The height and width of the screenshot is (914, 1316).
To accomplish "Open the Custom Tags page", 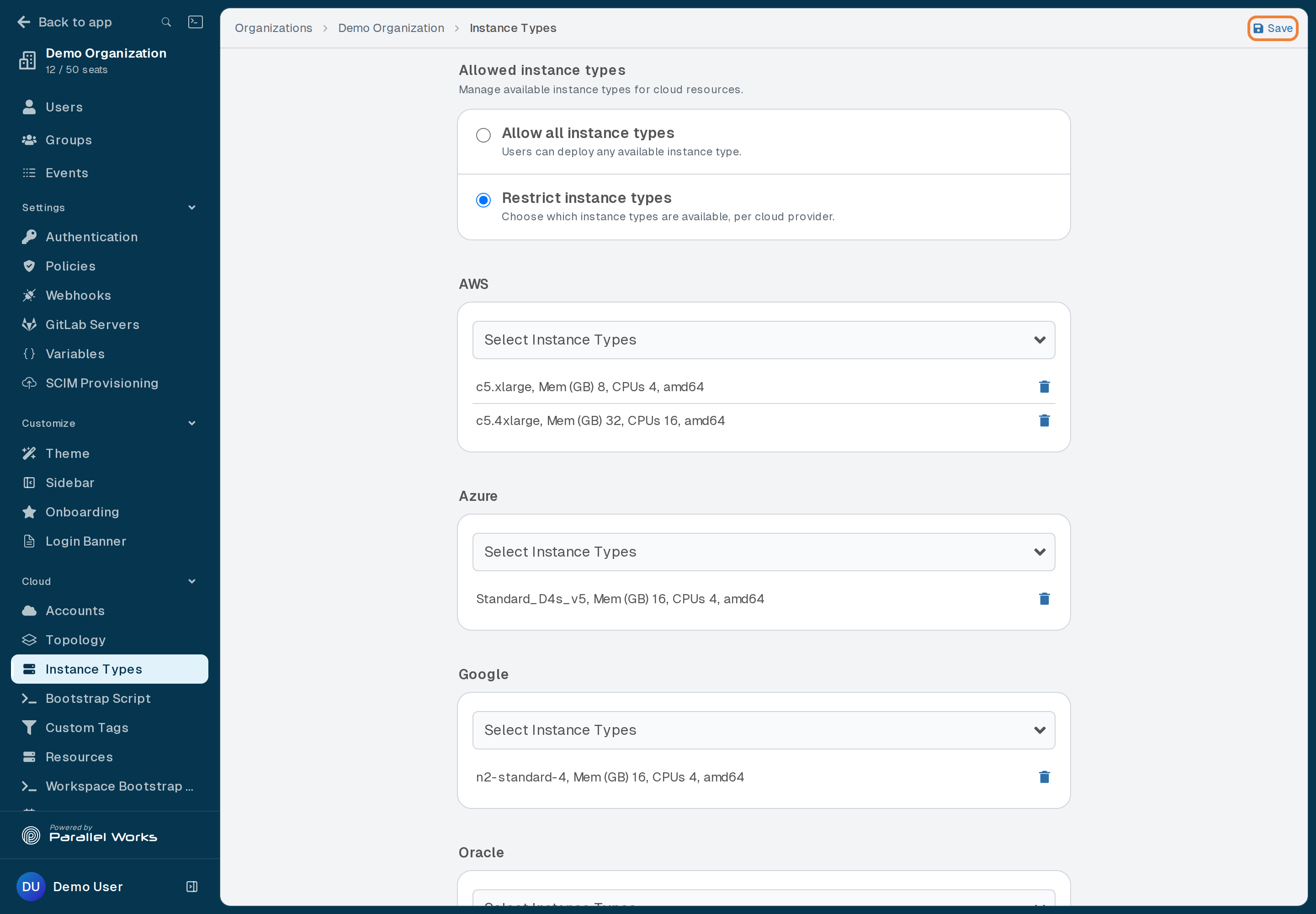I will pyautogui.click(x=109, y=727).
